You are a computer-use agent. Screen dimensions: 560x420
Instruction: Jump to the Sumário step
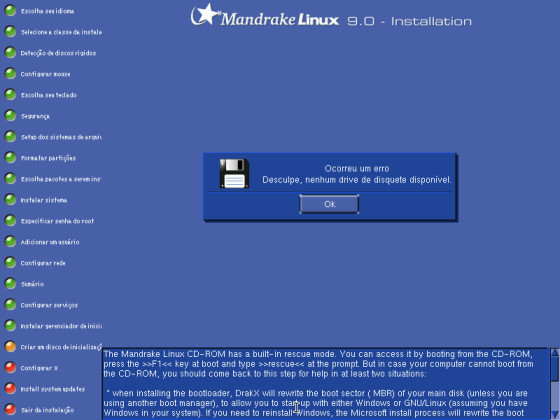[x=32, y=284]
